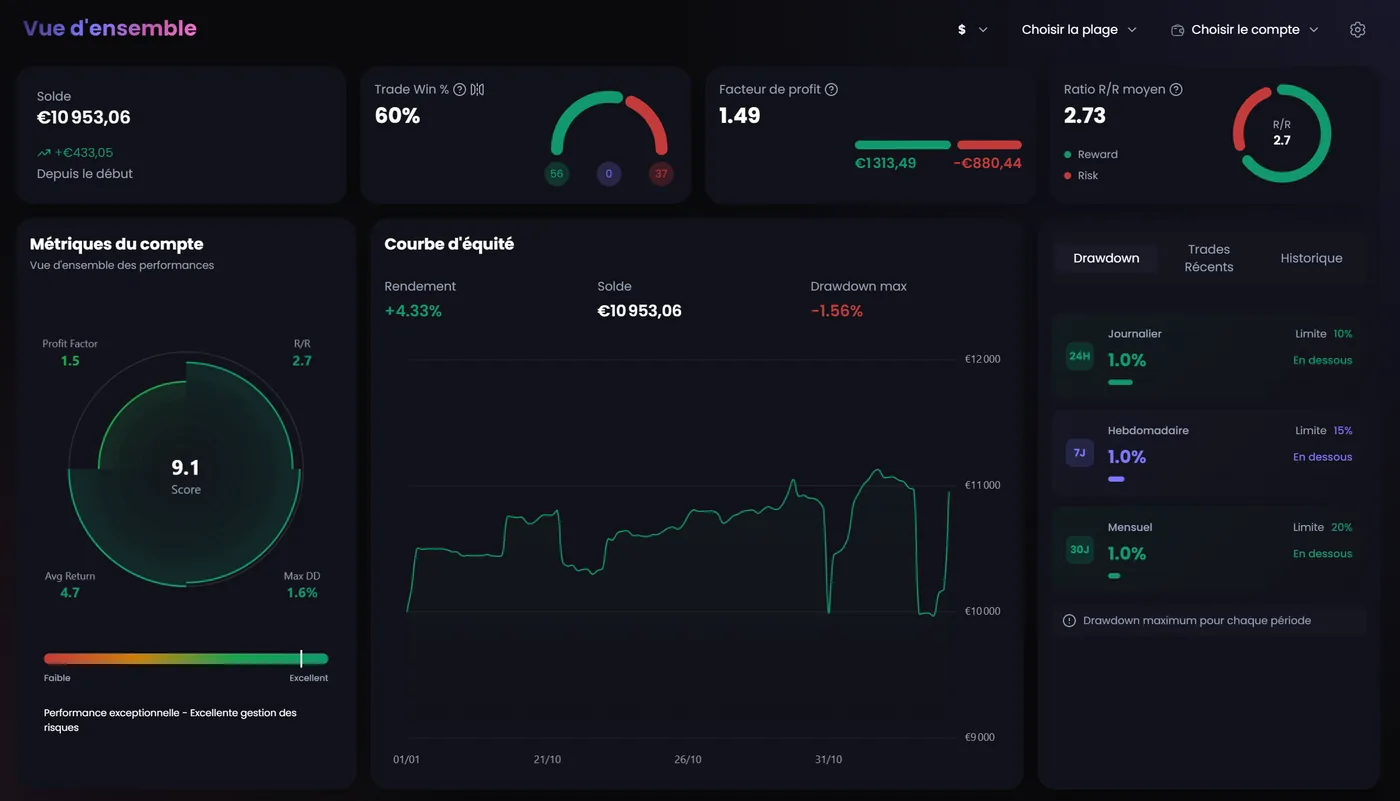
Task: Click the Depuis le début label
Action: tap(85, 174)
